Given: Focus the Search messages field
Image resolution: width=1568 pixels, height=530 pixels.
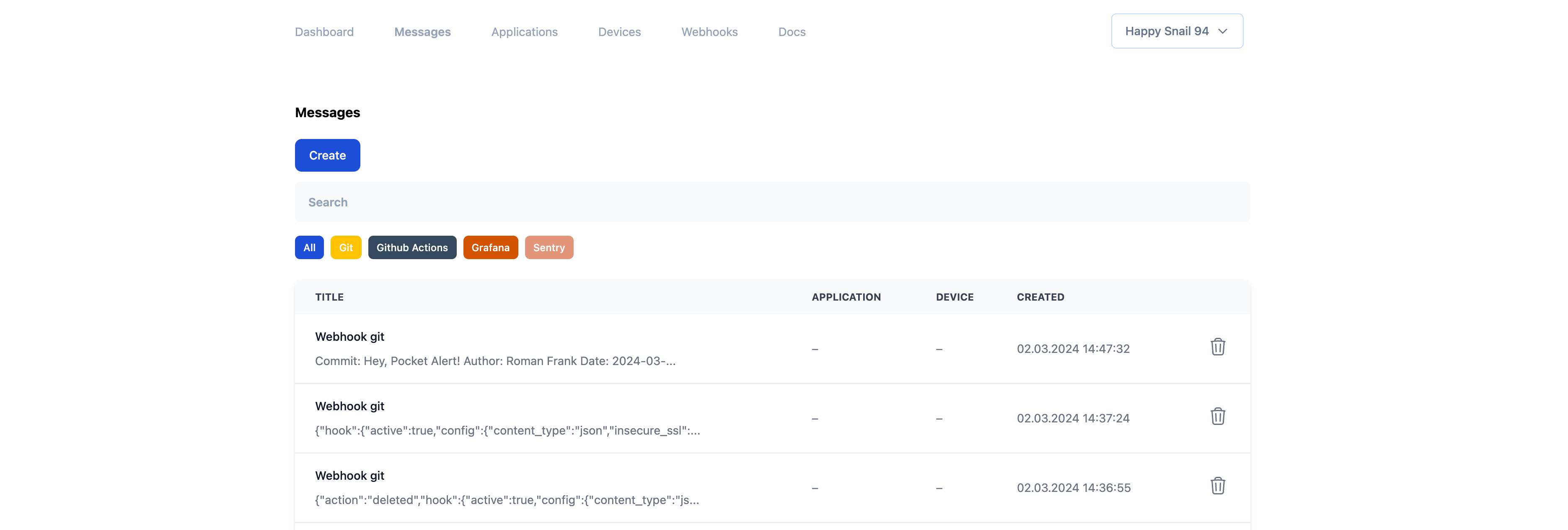Looking at the screenshot, I should click(772, 202).
